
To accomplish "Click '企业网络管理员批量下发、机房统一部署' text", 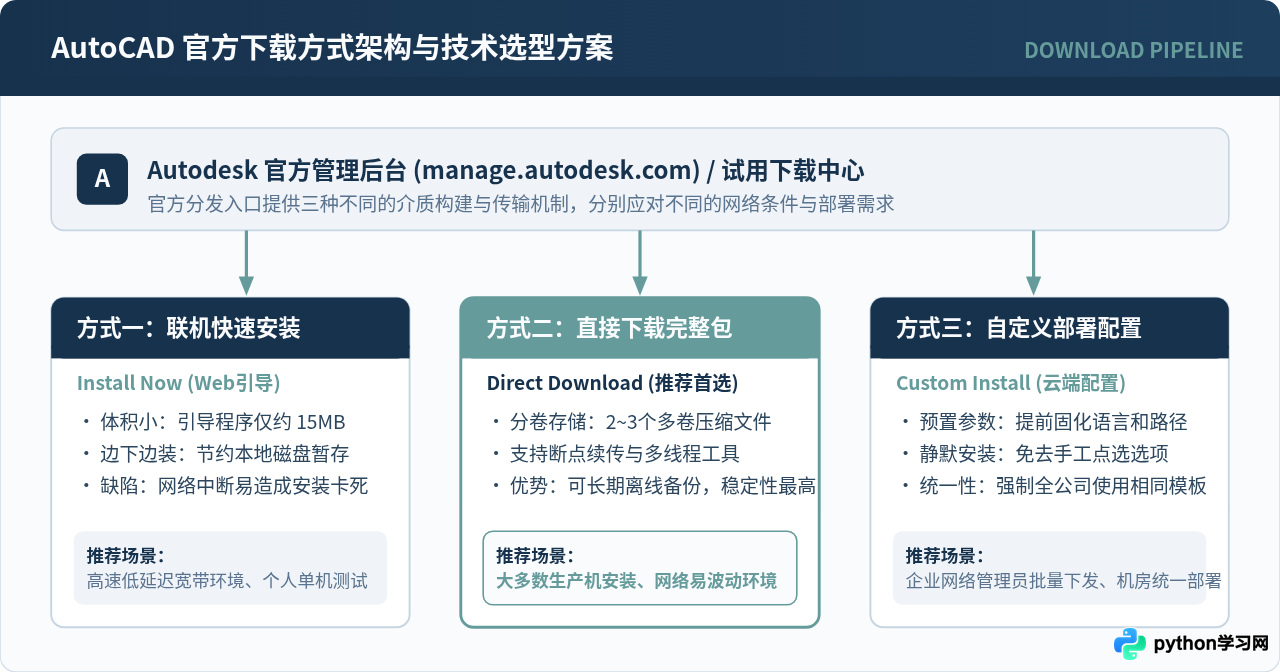I will (x=1064, y=581).
